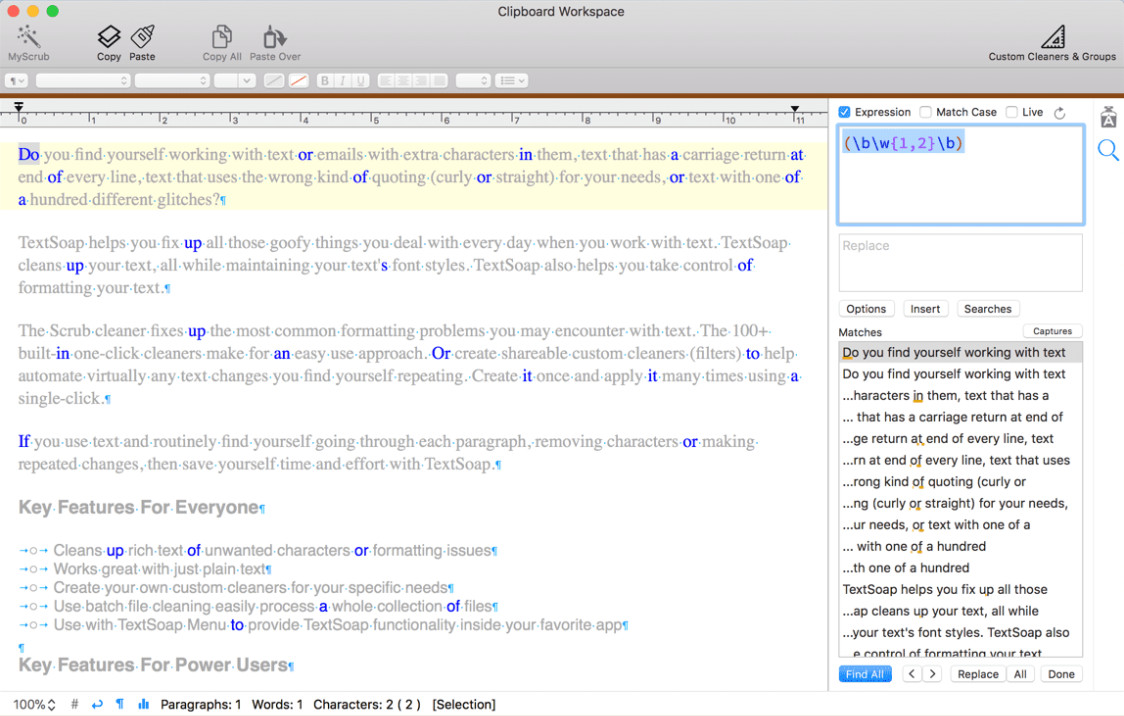
Task: Click the Done button
Action: (1061, 674)
